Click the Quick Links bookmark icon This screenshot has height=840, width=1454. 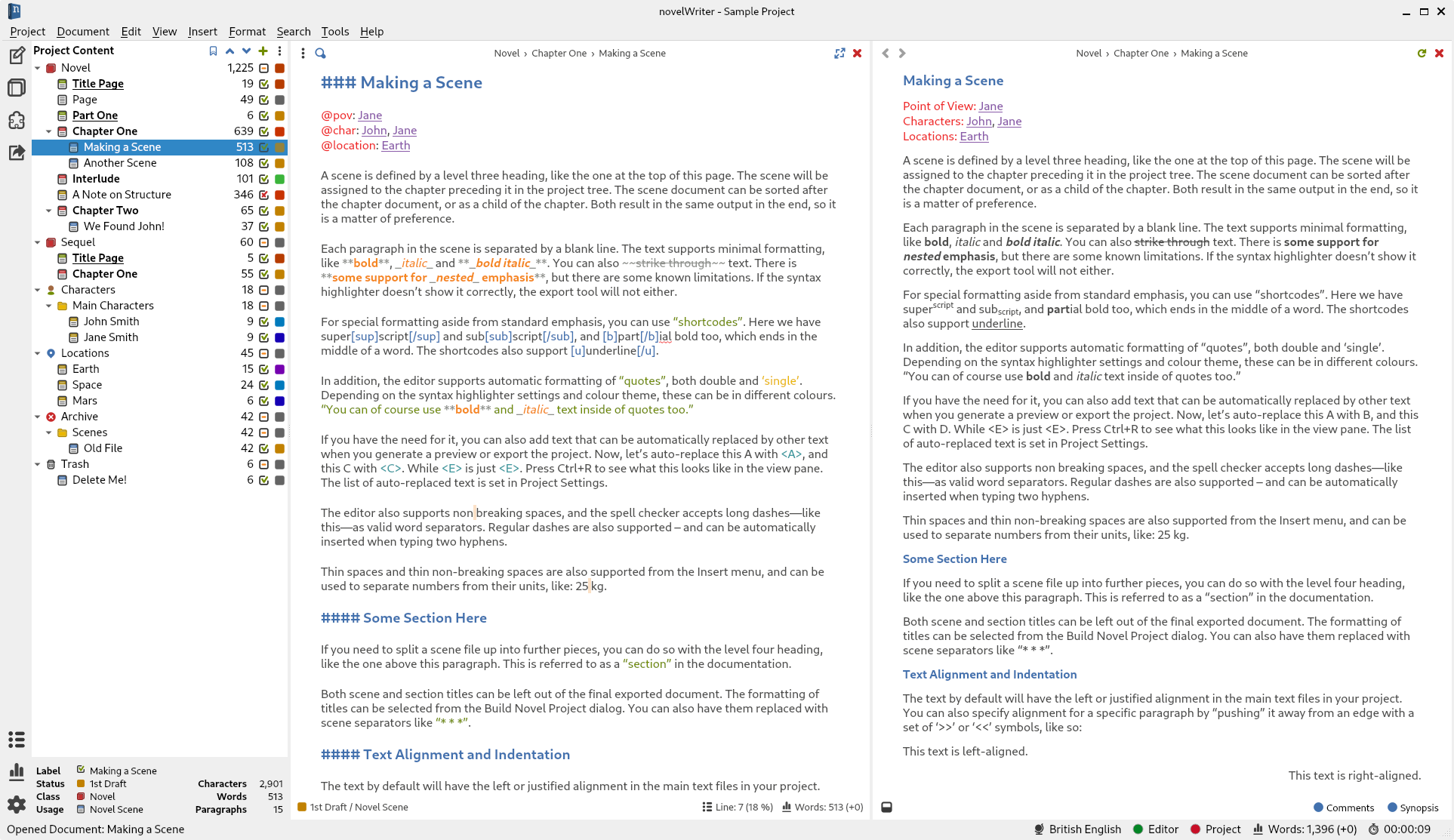(x=213, y=51)
